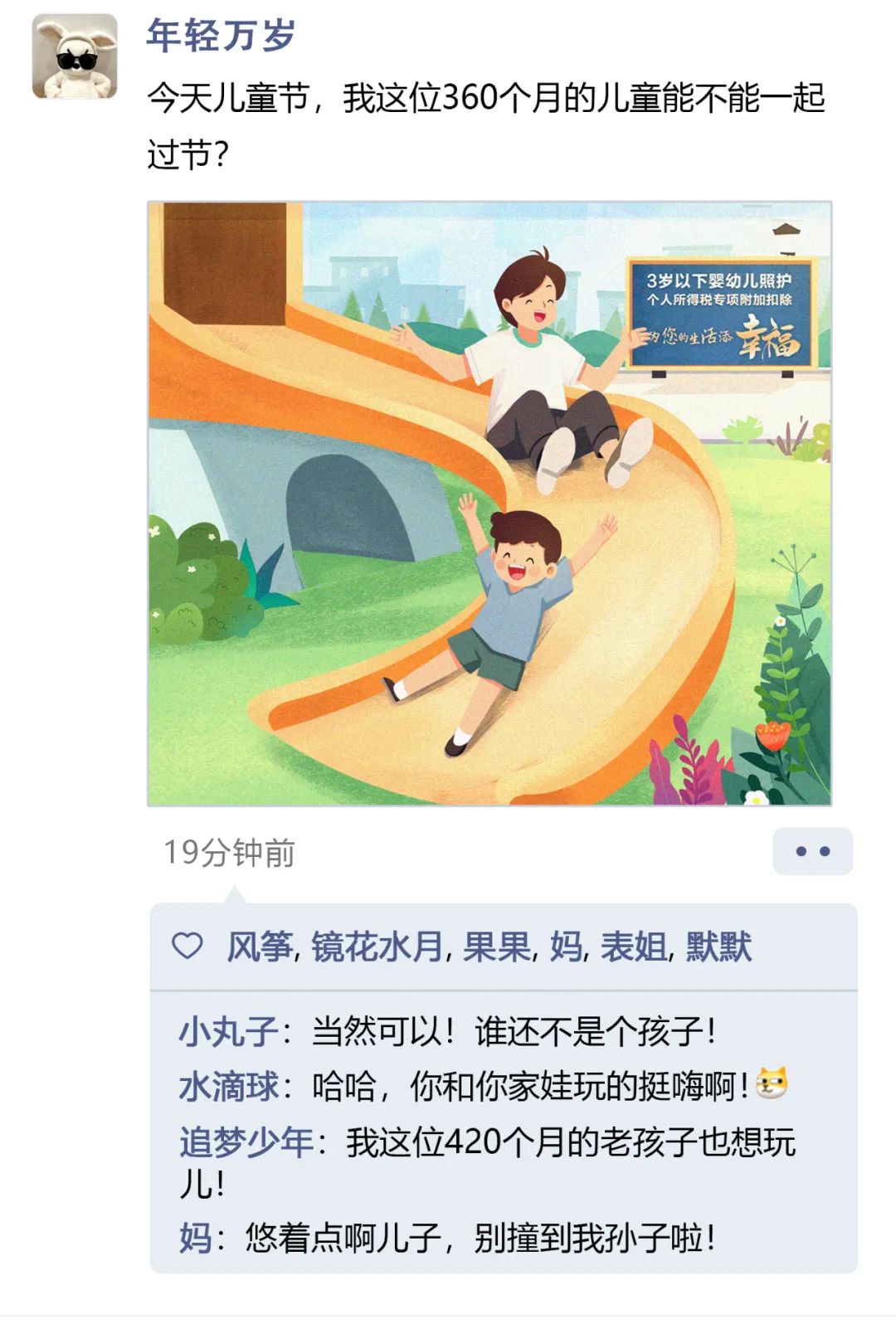Select the post text about 儿童节

coord(486,126)
